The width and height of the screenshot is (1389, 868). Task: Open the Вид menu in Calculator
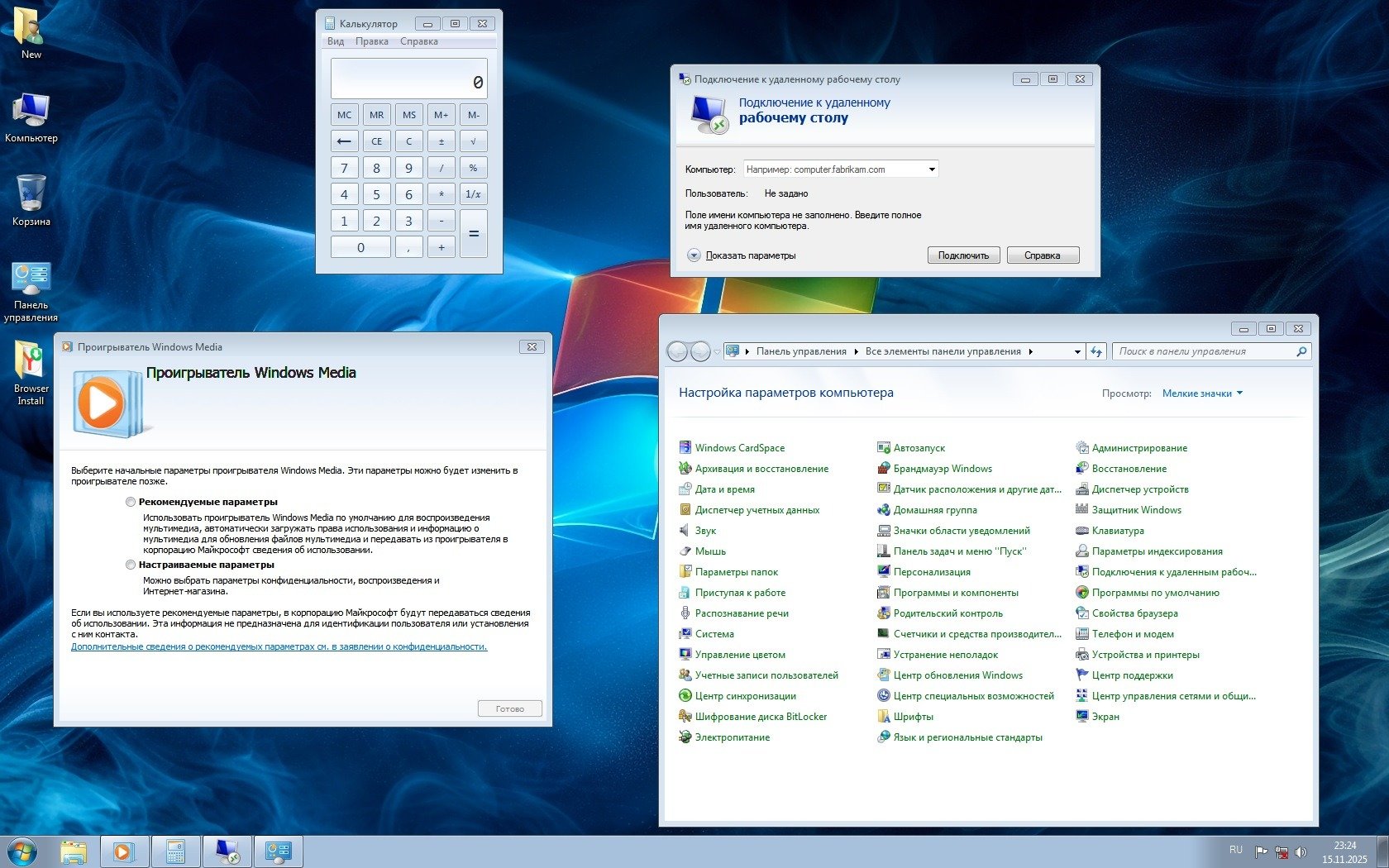coord(336,41)
